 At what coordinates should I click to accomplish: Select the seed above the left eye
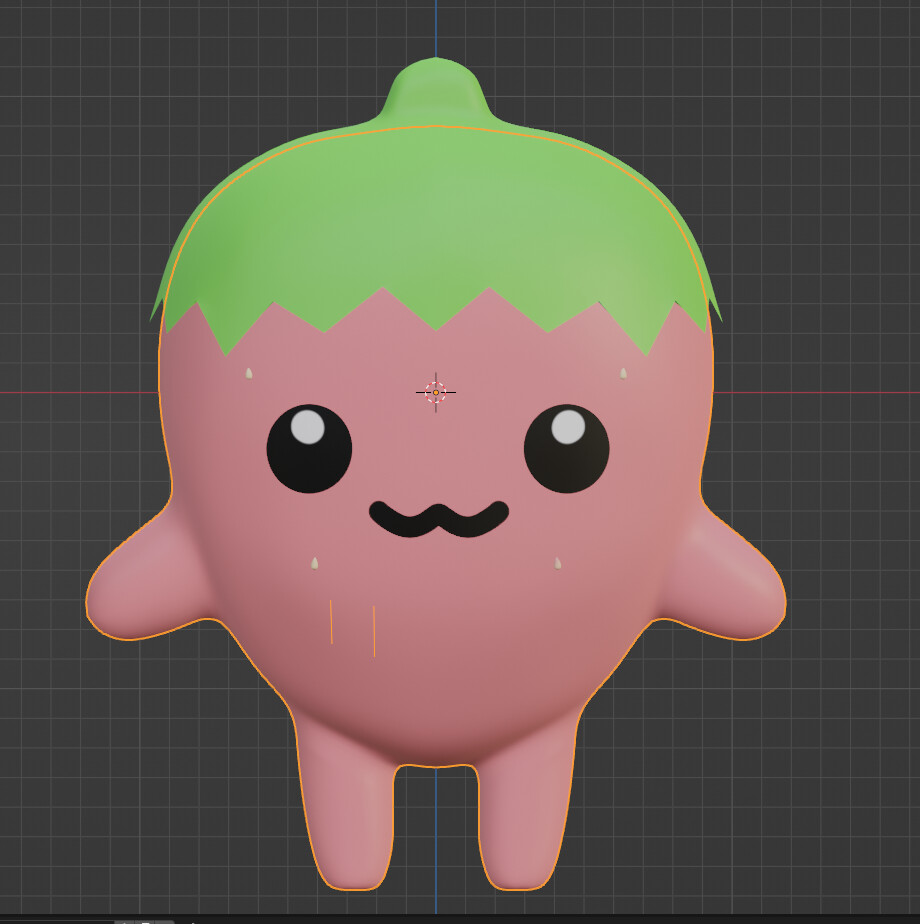coord(249,373)
